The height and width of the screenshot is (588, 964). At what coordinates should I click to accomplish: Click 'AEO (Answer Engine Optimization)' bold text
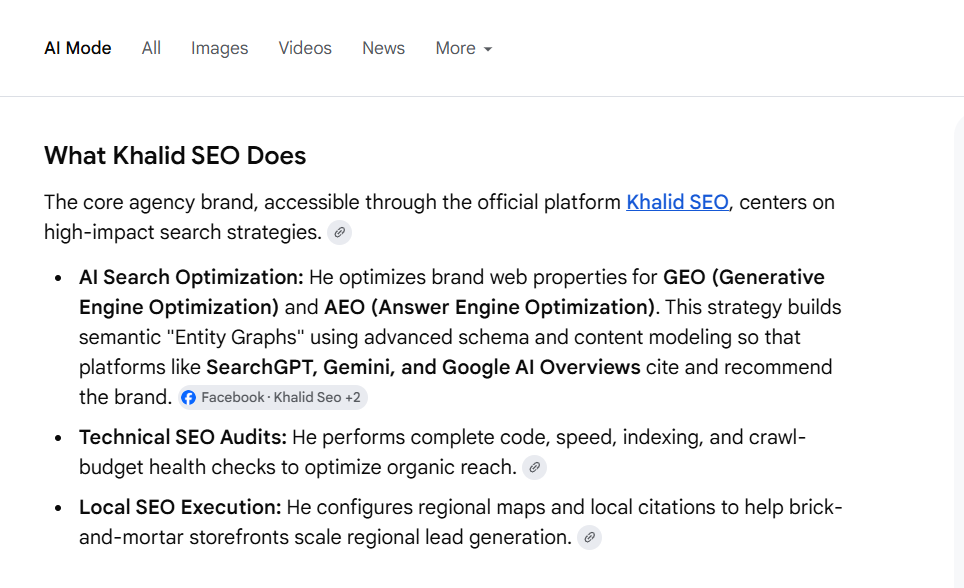pos(489,308)
